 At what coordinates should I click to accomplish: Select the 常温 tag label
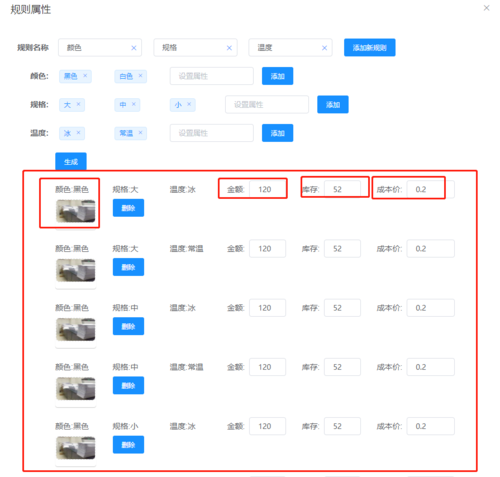[126, 133]
